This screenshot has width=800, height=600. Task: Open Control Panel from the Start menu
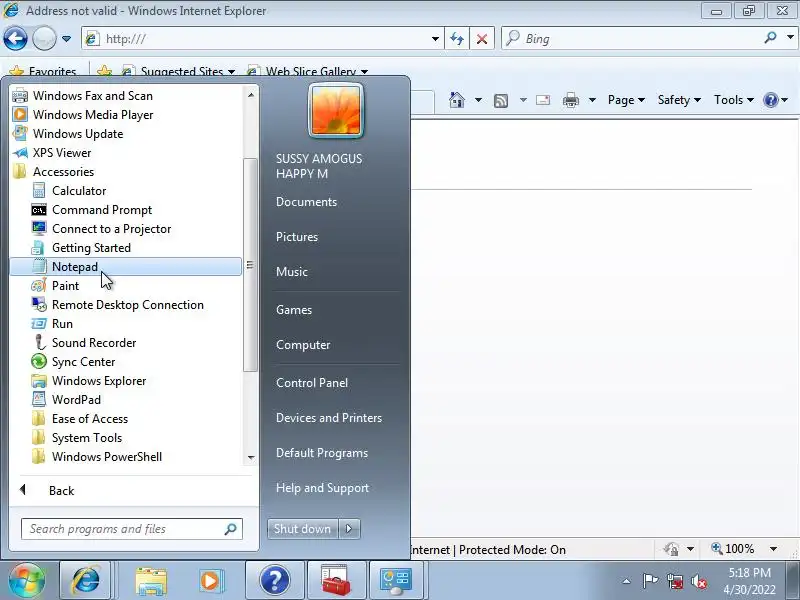pyautogui.click(x=312, y=383)
